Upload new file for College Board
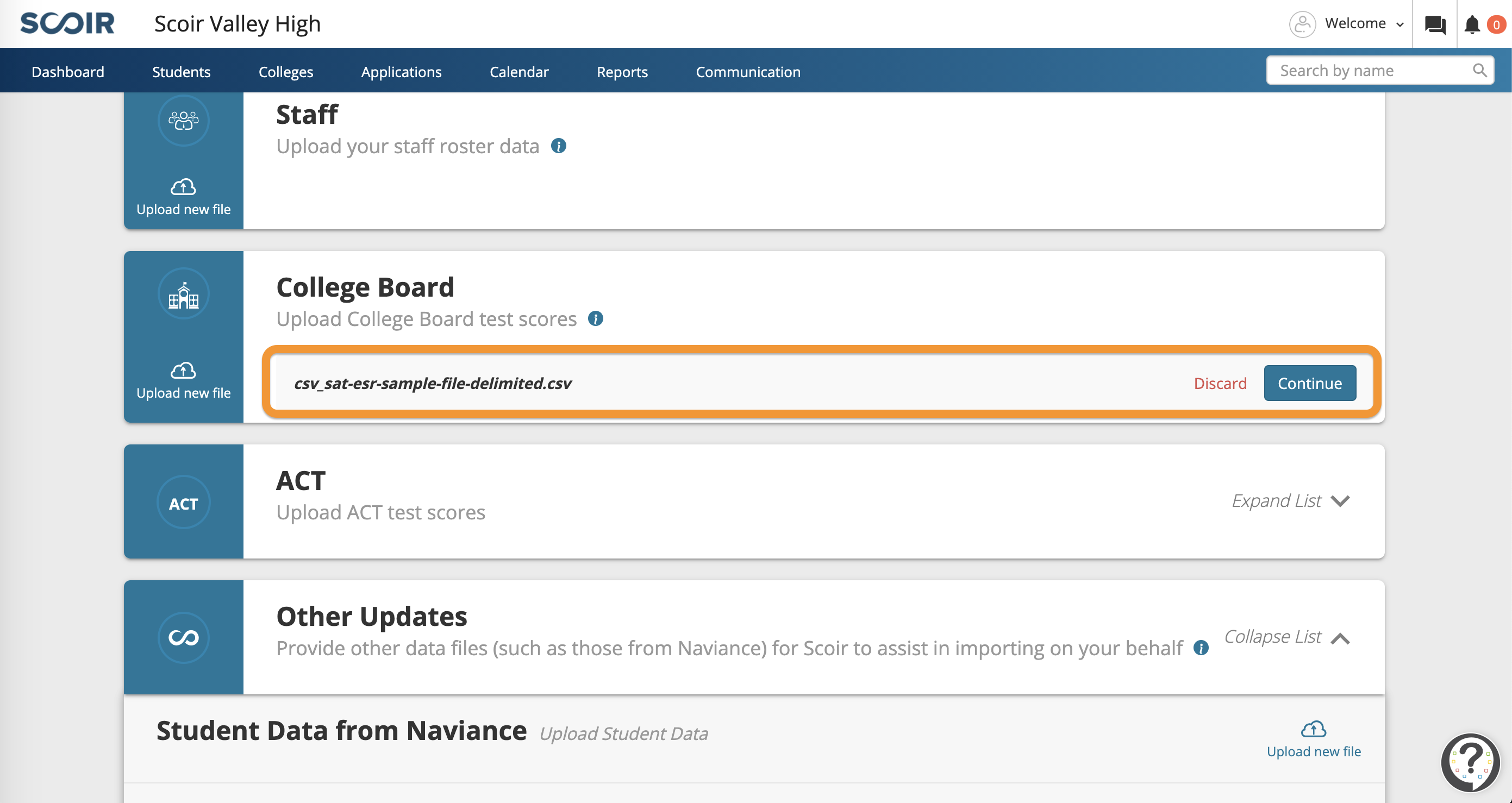The width and height of the screenshot is (1512, 803). click(184, 381)
